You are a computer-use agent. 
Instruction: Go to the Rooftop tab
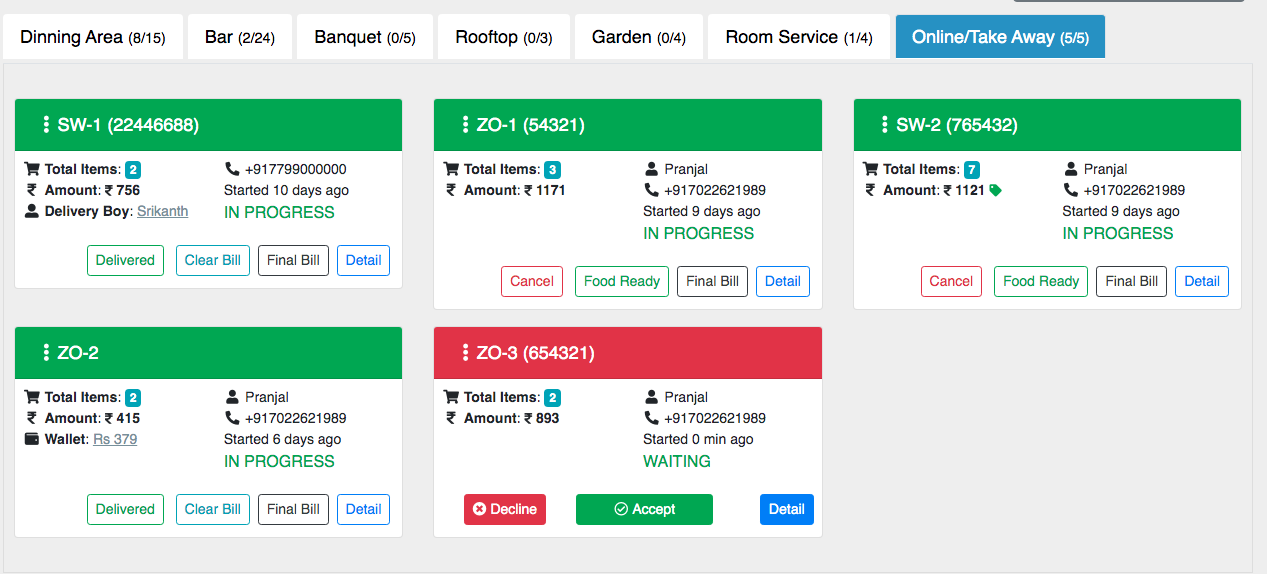(x=503, y=37)
